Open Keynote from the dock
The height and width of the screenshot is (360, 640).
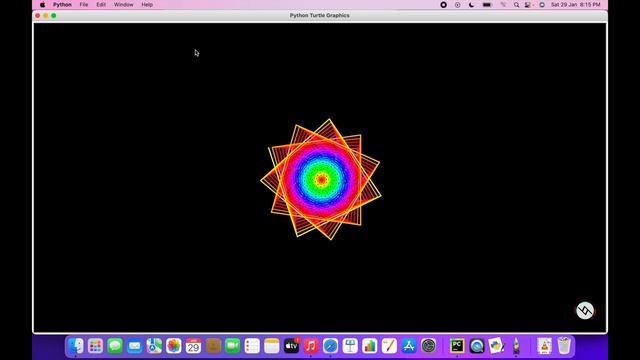350,346
